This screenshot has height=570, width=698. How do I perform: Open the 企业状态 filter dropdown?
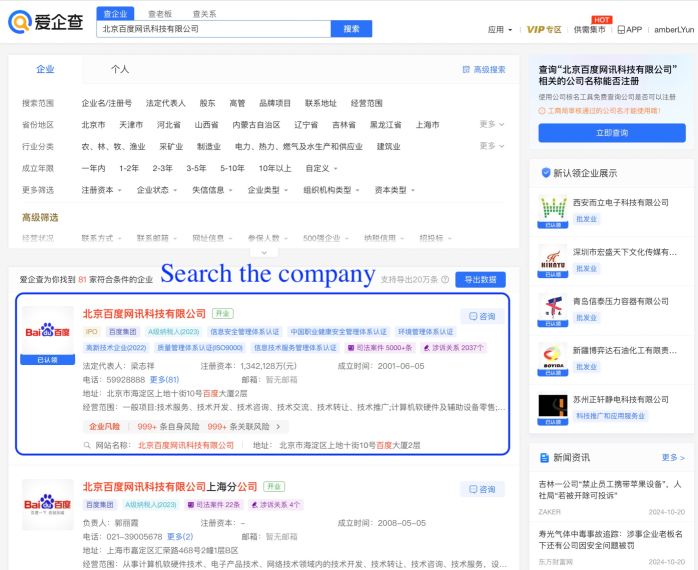pos(157,190)
